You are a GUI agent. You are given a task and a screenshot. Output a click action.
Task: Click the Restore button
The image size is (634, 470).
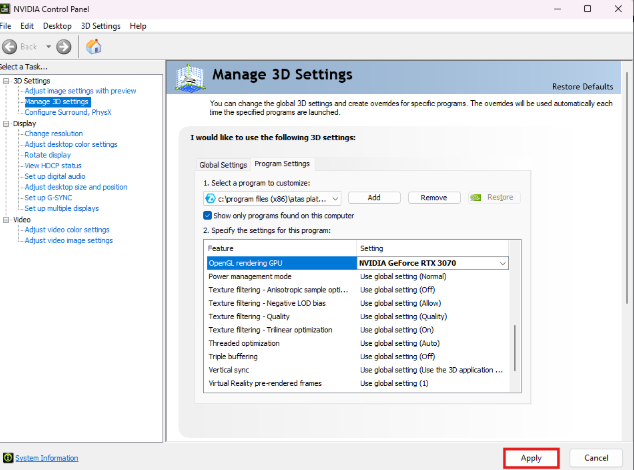tap(494, 197)
